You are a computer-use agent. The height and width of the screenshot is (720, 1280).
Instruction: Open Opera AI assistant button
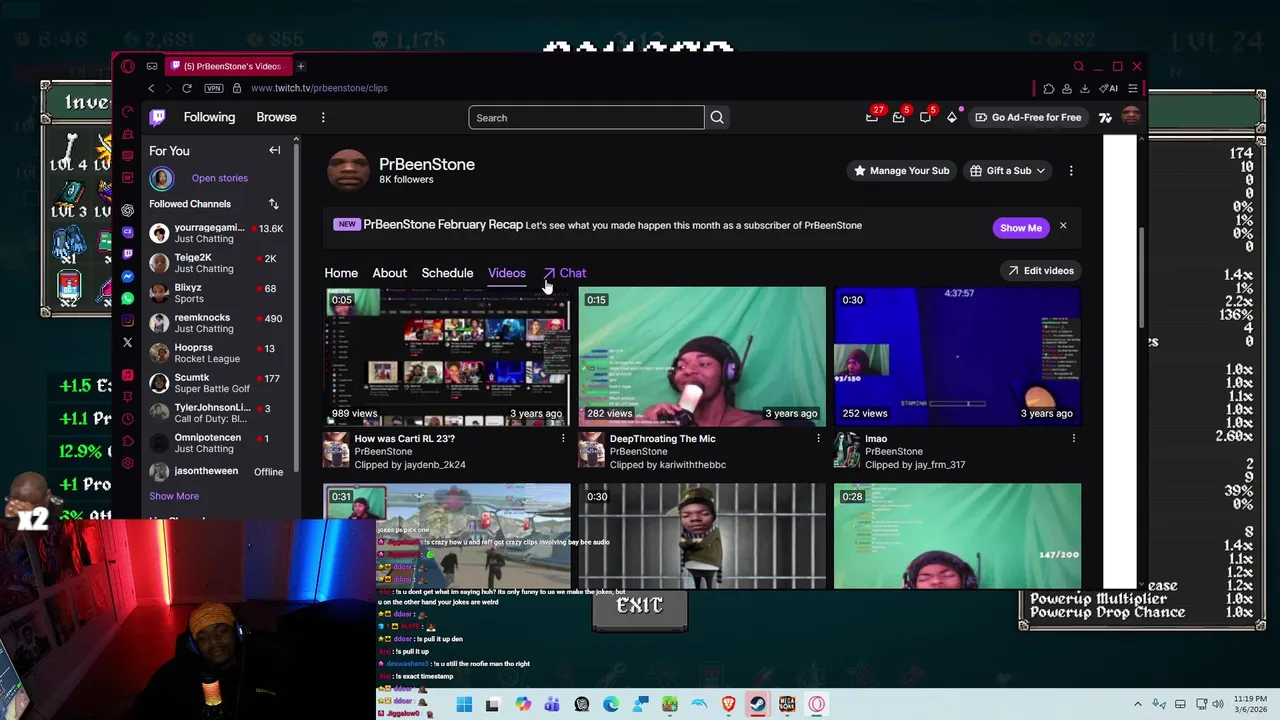tap(1108, 88)
